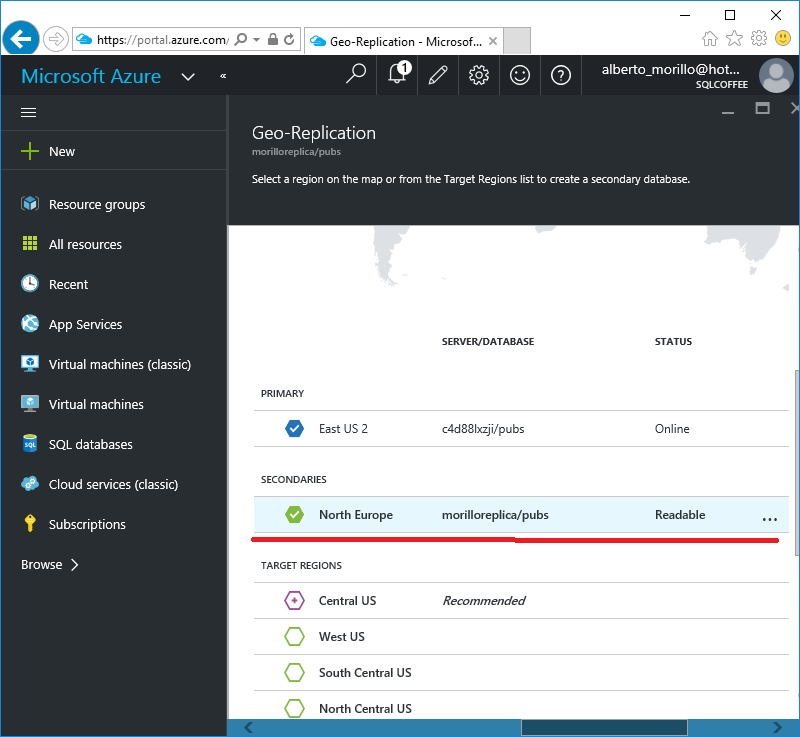The height and width of the screenshot is (737, 800).
Task: Open the address bar dropdown arrow
Action: coord(257,39)
